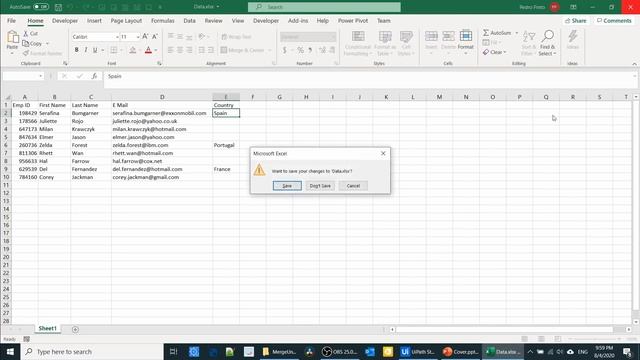Click Increase Font Size icon
The width and height of the screenshot is (640, 360).
[x=145, y=37]
